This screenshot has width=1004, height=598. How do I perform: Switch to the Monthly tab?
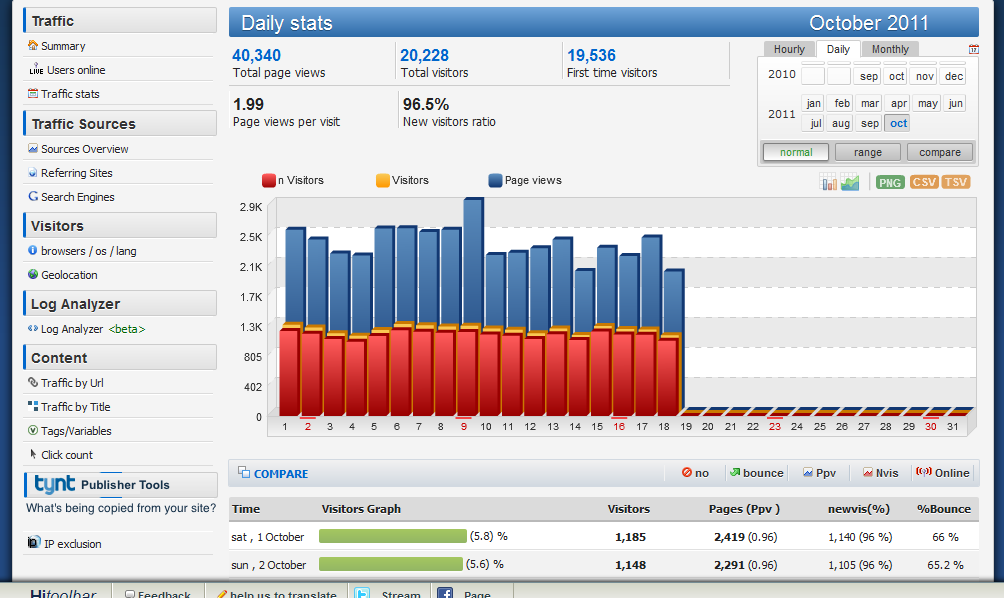pos(890,49)
